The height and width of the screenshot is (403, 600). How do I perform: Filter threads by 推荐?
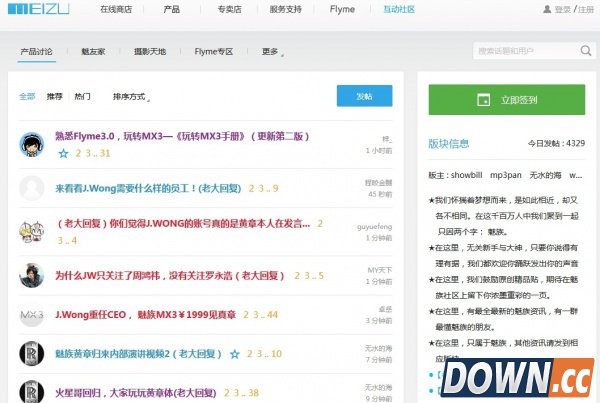(x=54, y=97)
